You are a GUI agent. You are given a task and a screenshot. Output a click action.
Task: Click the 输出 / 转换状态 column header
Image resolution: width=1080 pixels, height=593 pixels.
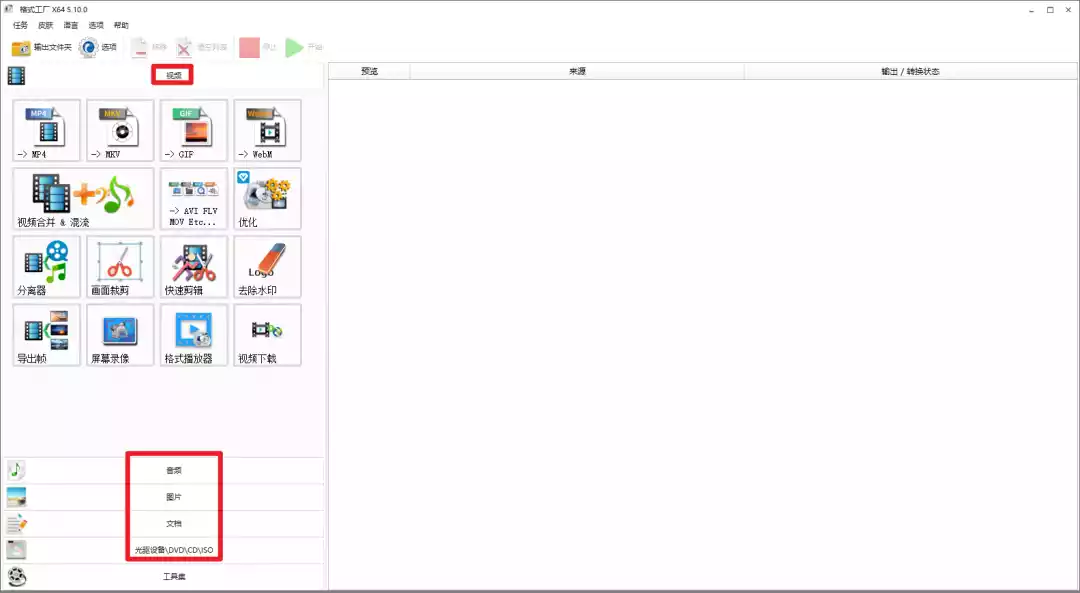[x=911, y=72]
